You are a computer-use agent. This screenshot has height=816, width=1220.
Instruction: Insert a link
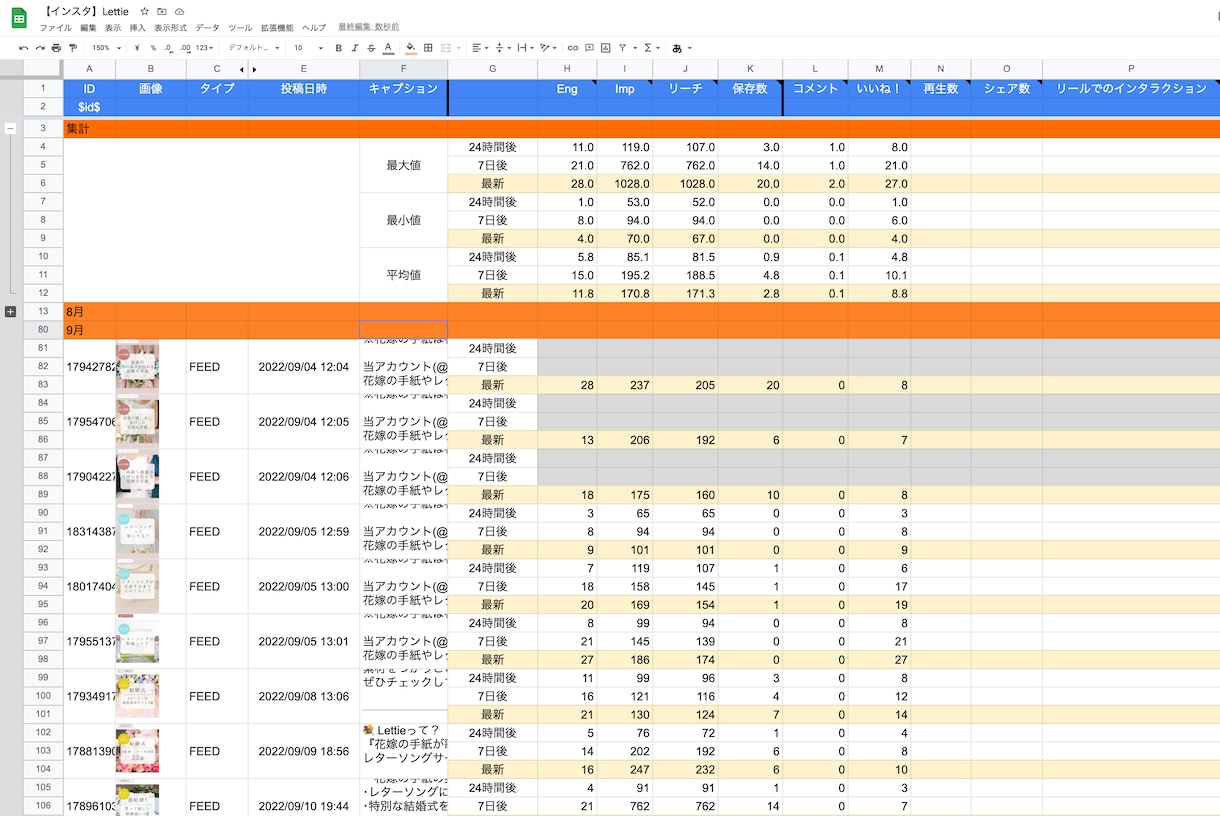click(x=573, y=47)
